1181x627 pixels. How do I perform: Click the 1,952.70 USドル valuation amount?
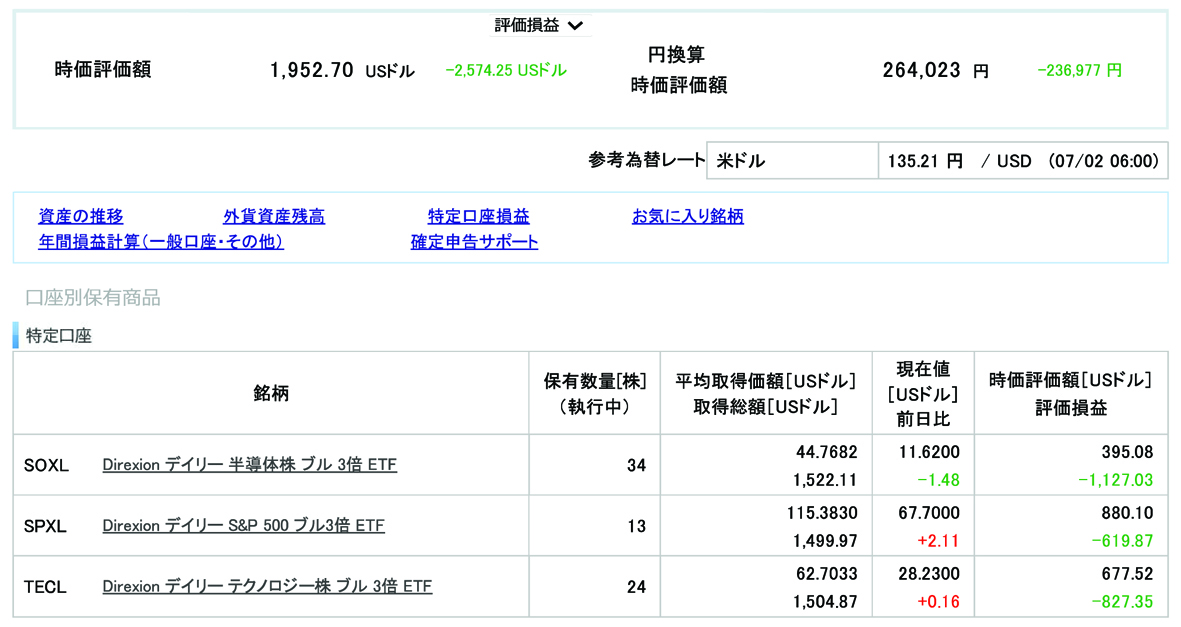(342, 71)
